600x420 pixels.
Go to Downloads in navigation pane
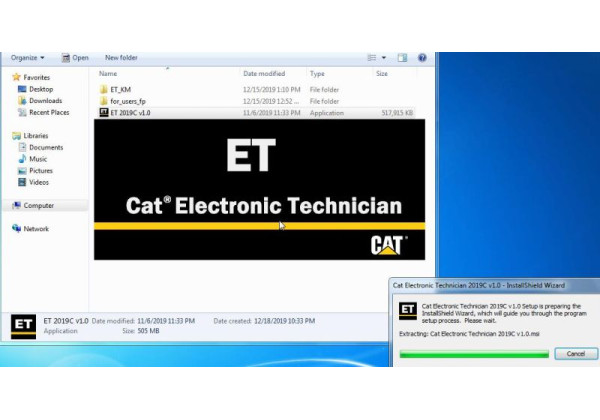click(x=45, y=101)
